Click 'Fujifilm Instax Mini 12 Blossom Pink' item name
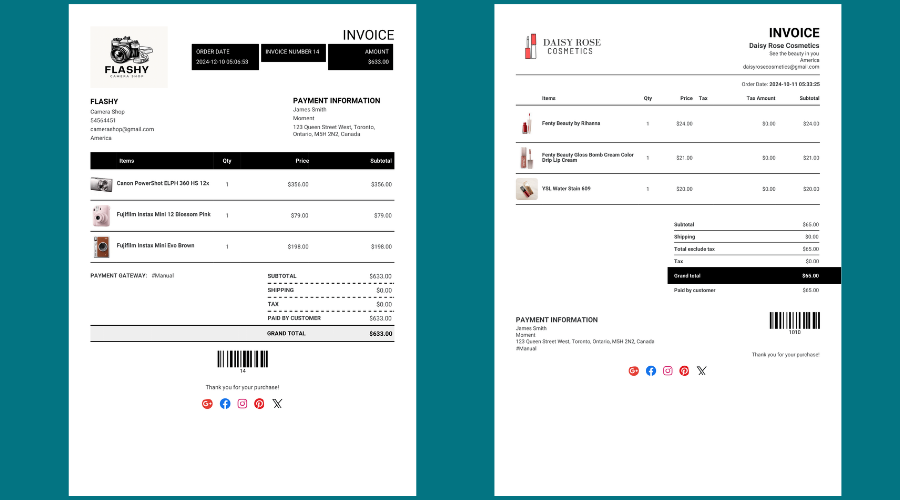900x500 pixels. coord(164,215)
